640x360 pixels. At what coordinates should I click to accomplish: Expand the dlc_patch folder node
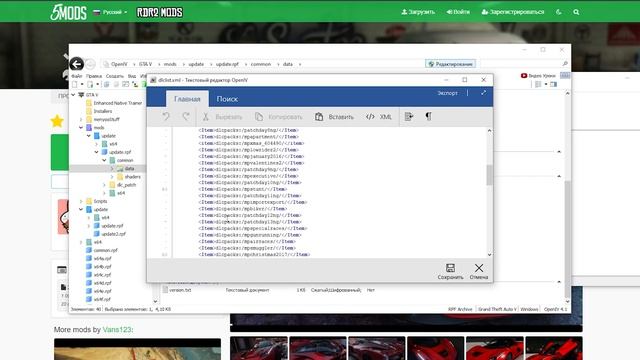[104, 185]
